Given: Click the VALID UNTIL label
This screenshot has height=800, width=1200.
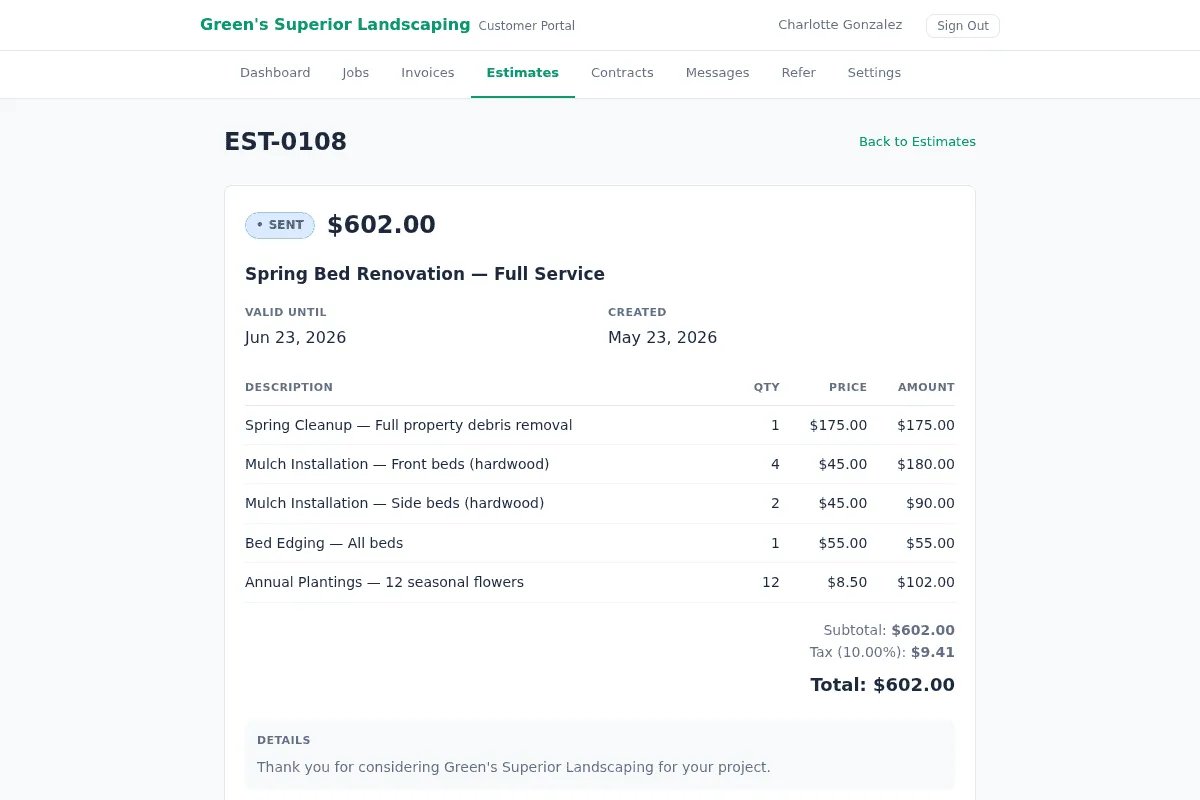Looking at the screenshot, I should click(286, 312).
